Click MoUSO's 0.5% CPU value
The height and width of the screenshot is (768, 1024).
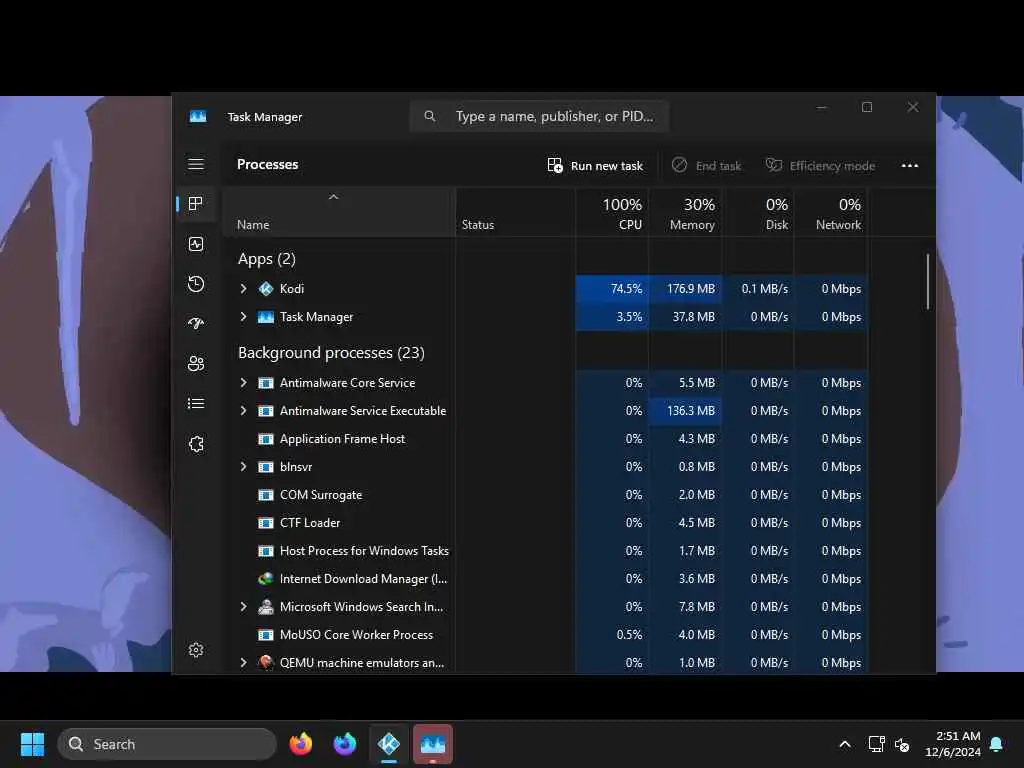pos(630,635)
